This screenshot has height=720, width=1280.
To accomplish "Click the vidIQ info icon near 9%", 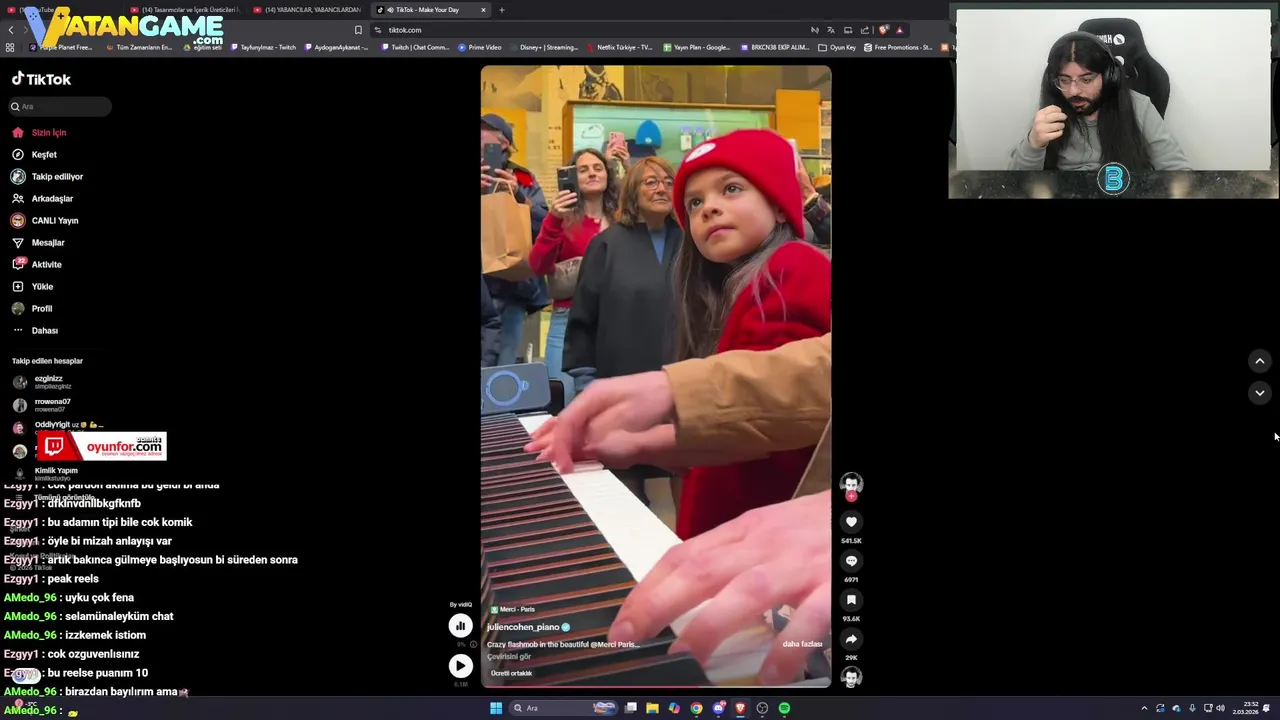I will point(473,645).
